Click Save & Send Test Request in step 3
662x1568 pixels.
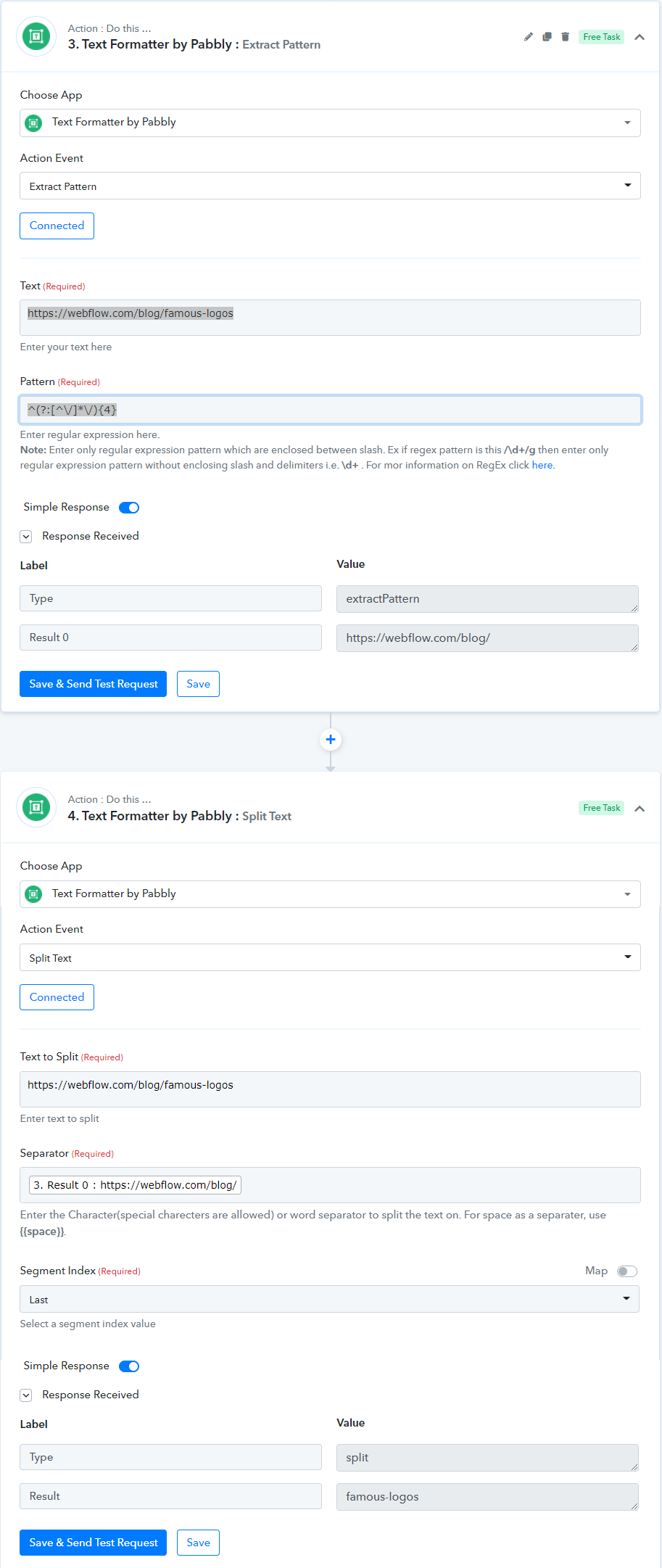pyautogui.click(x=93, y=684)
